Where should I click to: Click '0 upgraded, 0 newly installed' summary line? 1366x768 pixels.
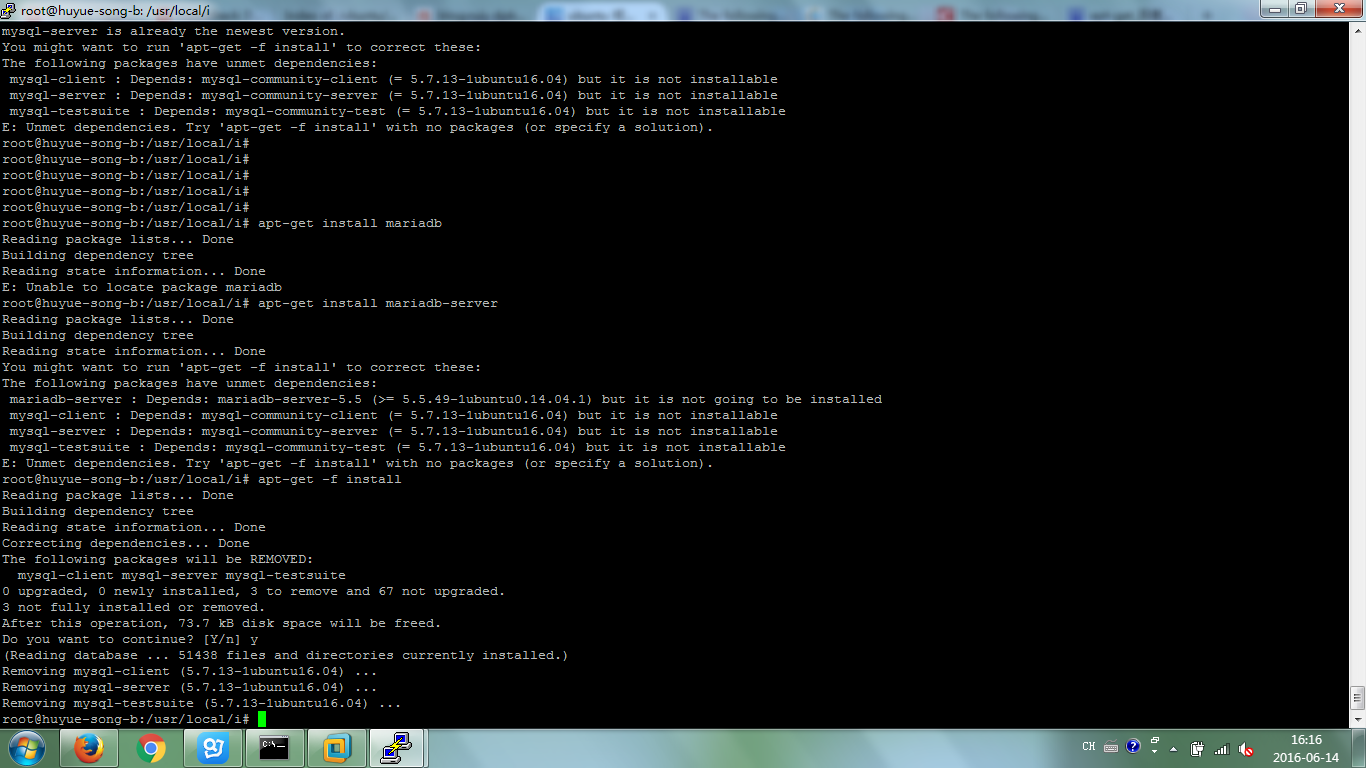pyautogui.click(x=254, y=591)
